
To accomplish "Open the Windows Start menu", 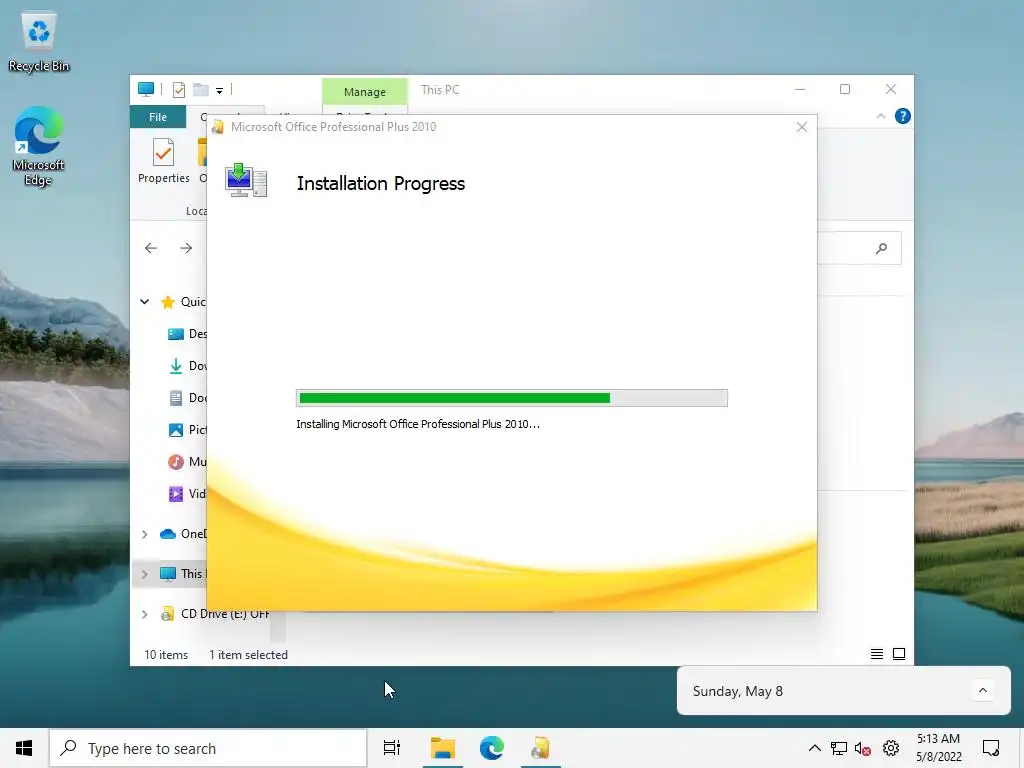I will click(x=24, y=748).
